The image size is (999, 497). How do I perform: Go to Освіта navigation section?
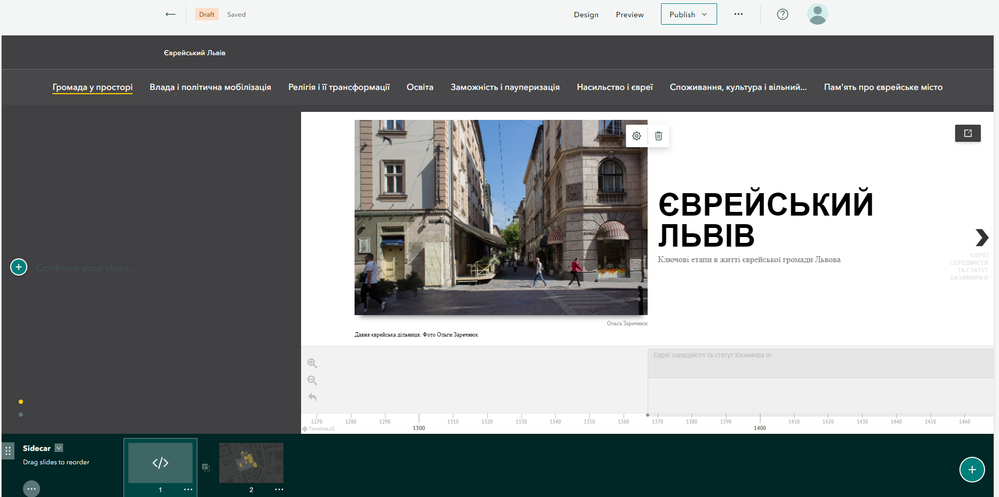[420, 87]
